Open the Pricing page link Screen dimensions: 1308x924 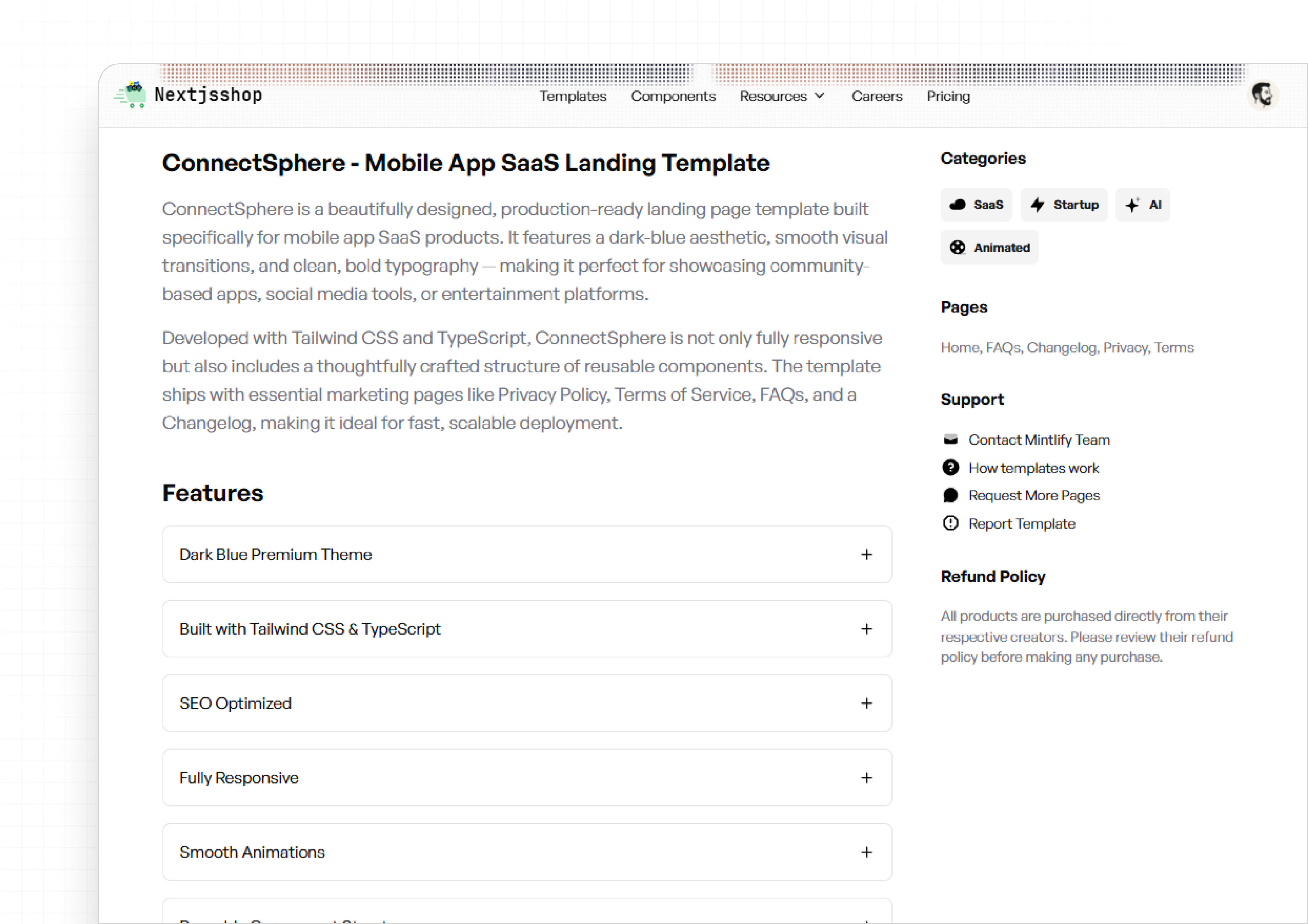(x=948, y=96)
